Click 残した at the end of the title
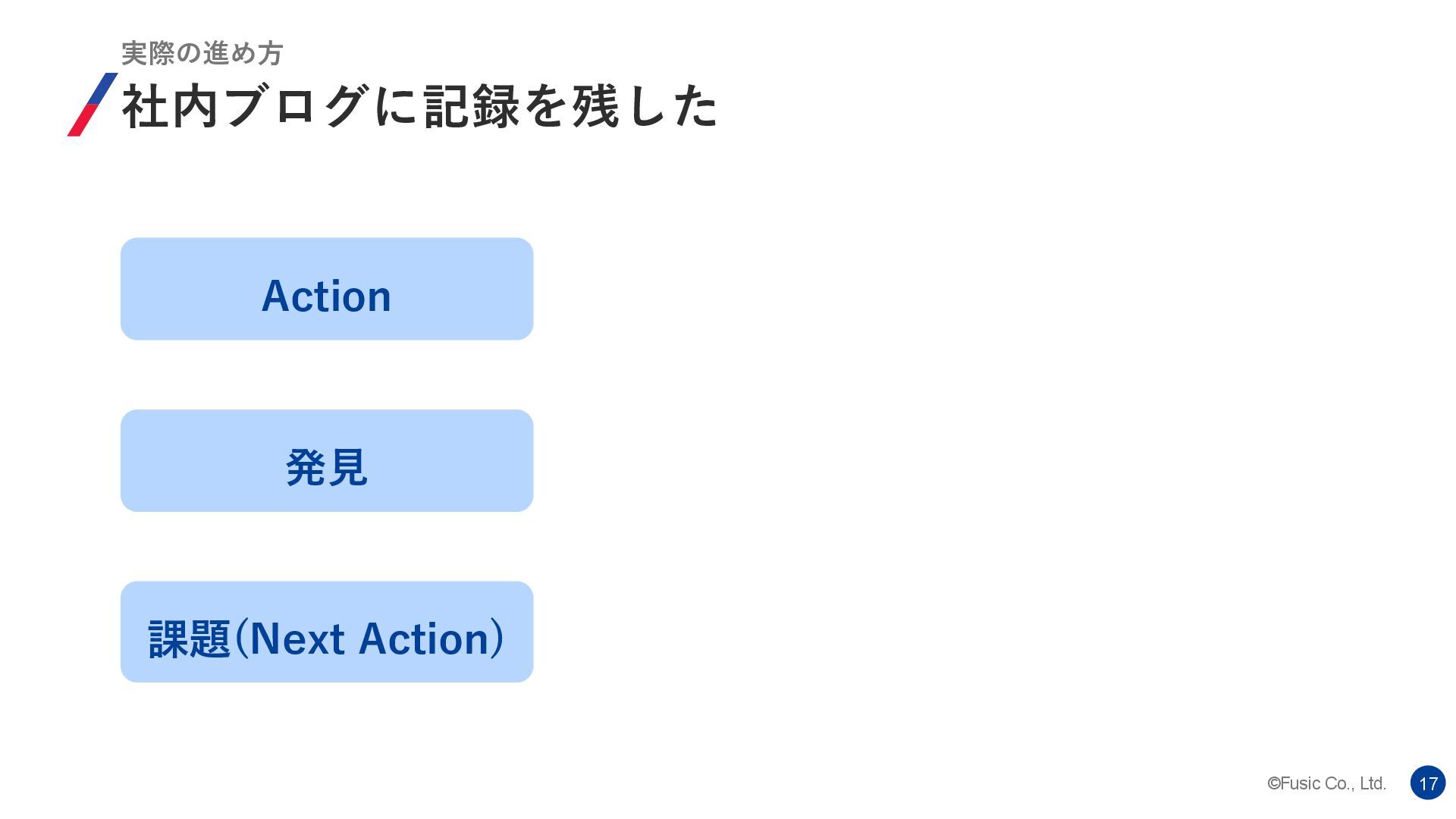The image size is (1456, 819). 644,106
